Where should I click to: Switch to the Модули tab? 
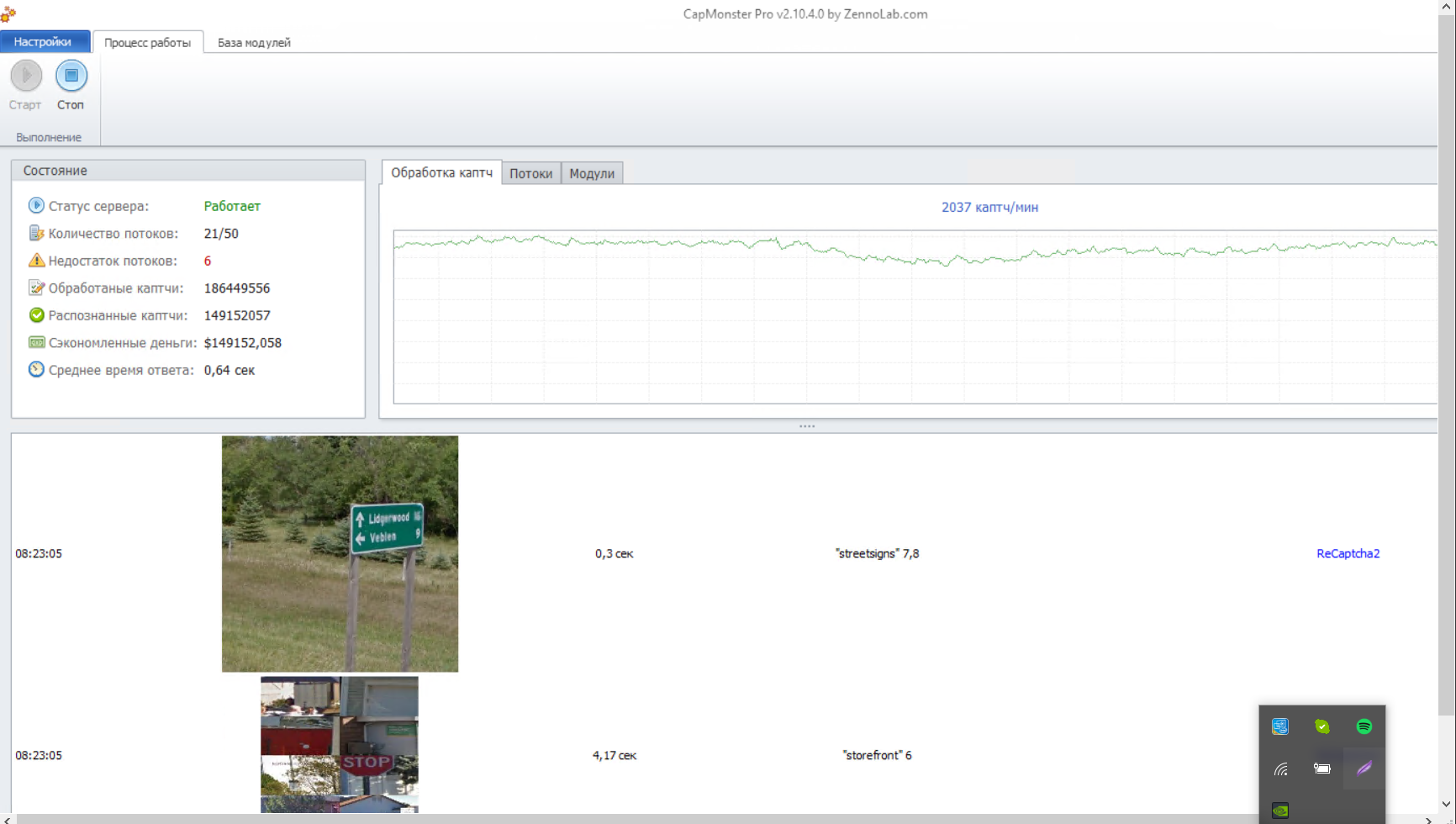tap(592, 174)
